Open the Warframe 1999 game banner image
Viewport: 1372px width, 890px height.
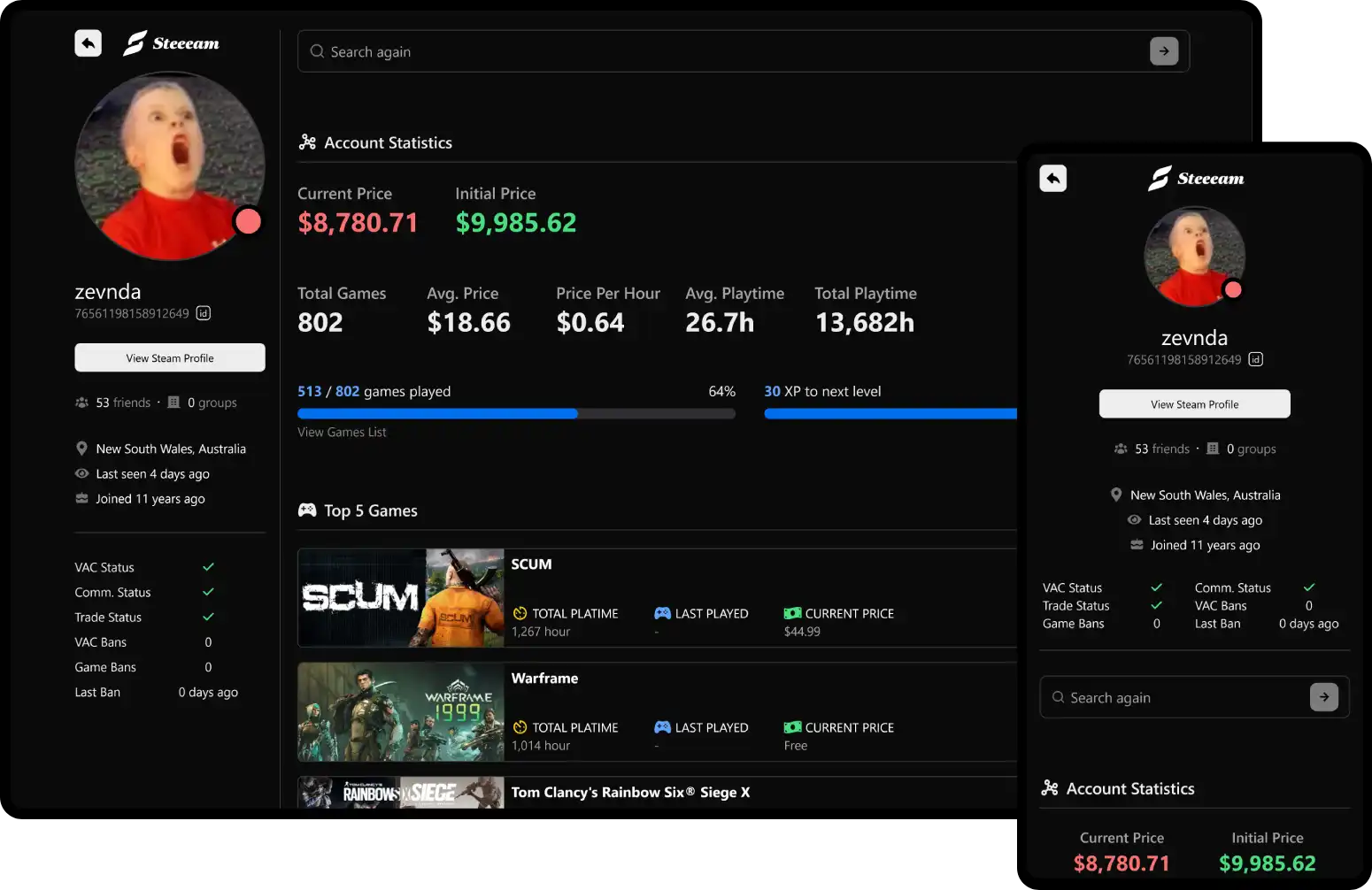[401, 712]
